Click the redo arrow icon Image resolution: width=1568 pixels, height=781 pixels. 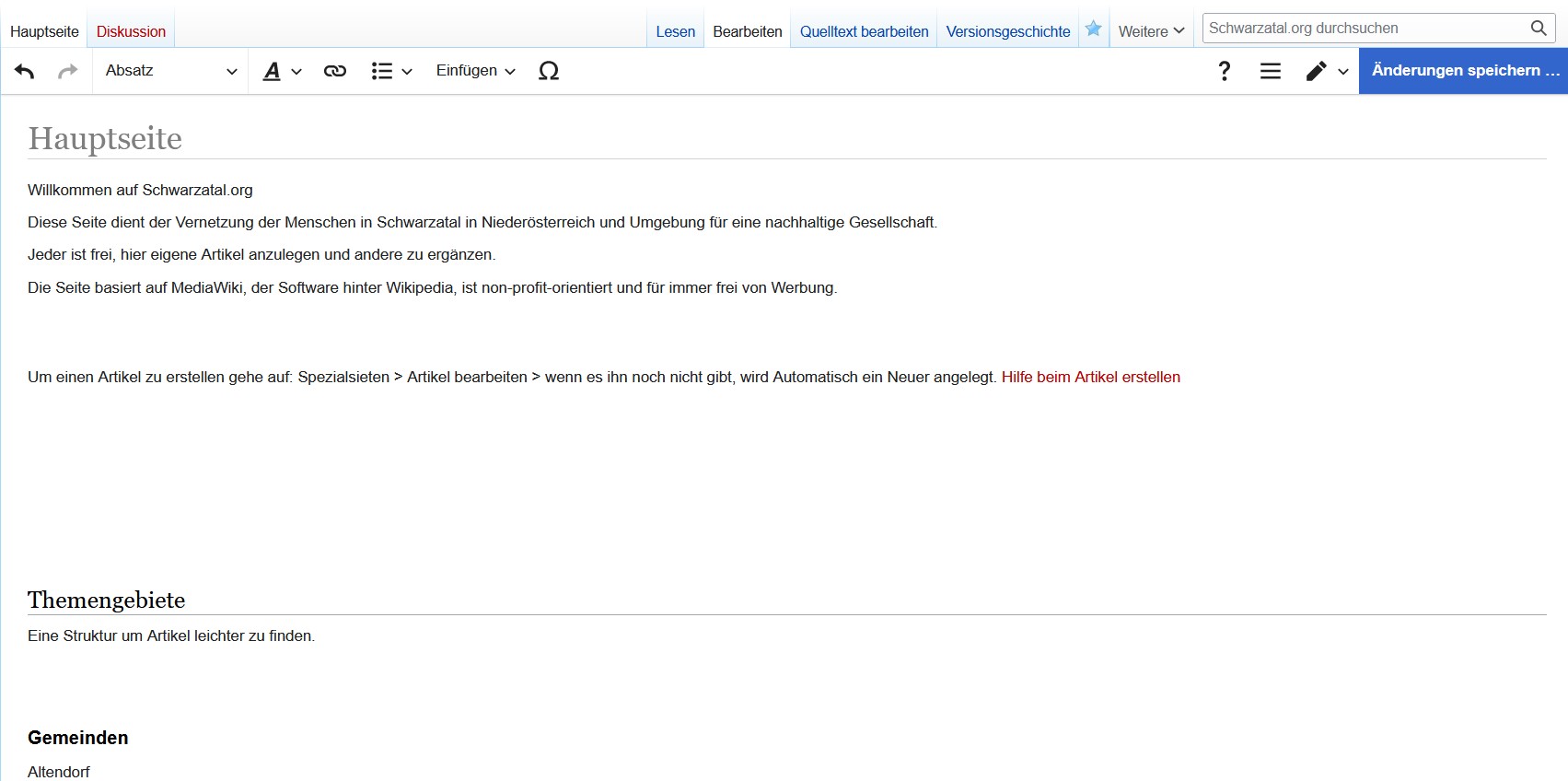click(x=67, y=71)
